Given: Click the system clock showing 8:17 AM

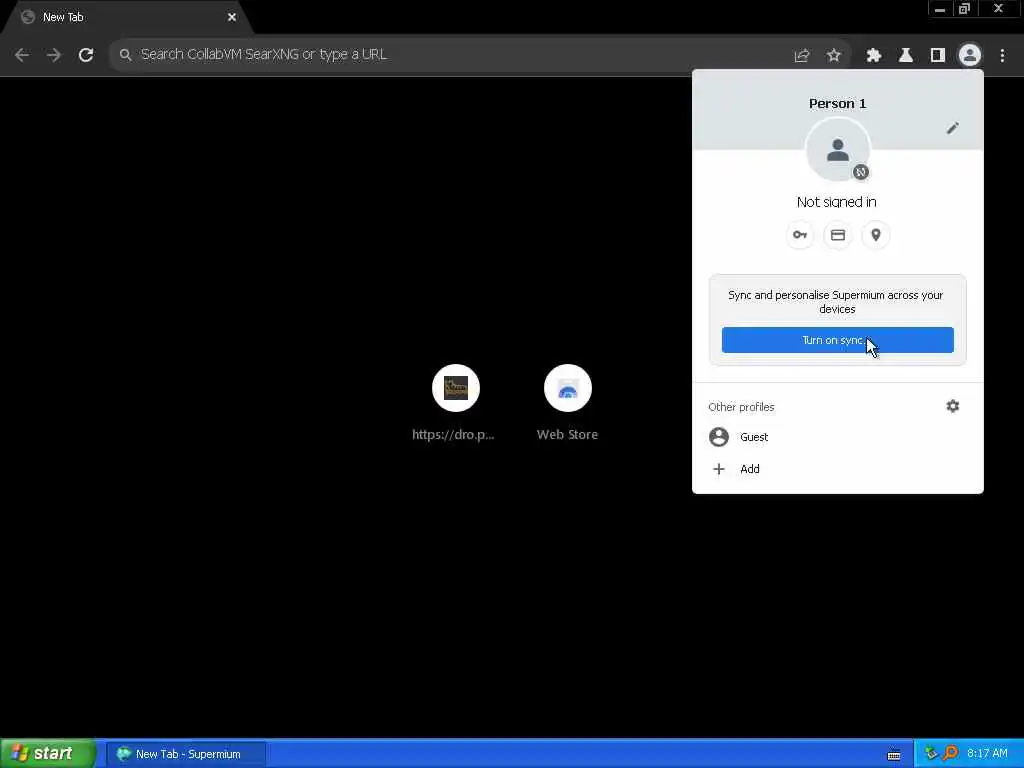Looking at the screenshot, I should coord(987,754).
